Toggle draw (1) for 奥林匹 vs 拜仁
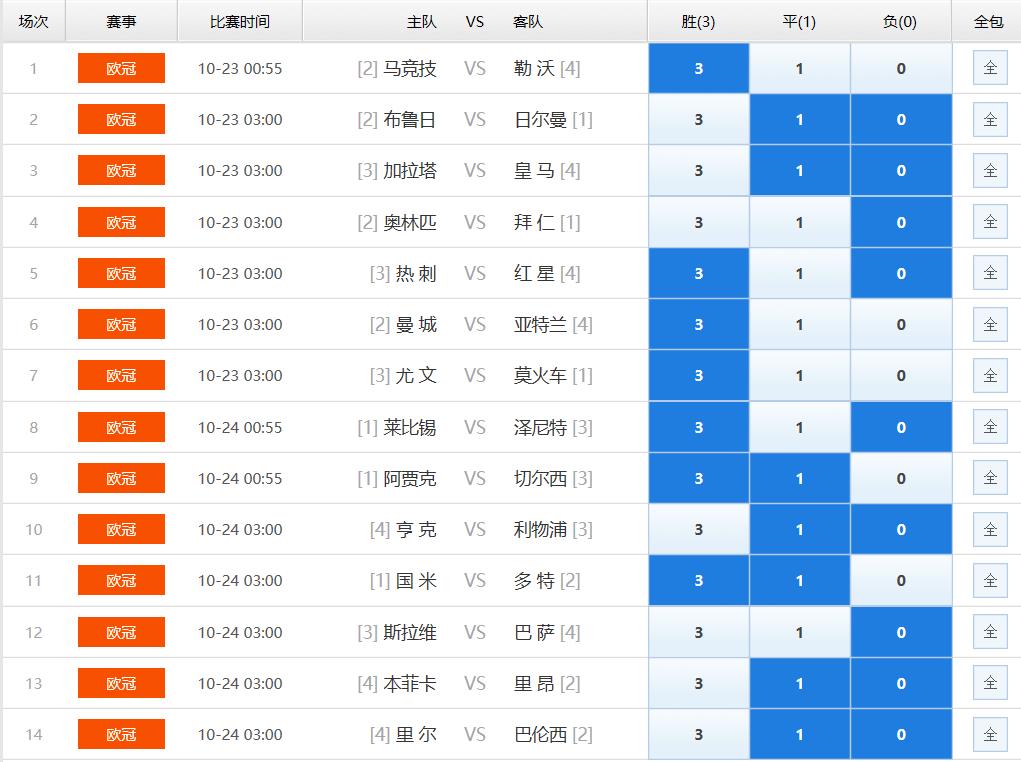This screenshot has height=762, width=1021. click(800, 222)
